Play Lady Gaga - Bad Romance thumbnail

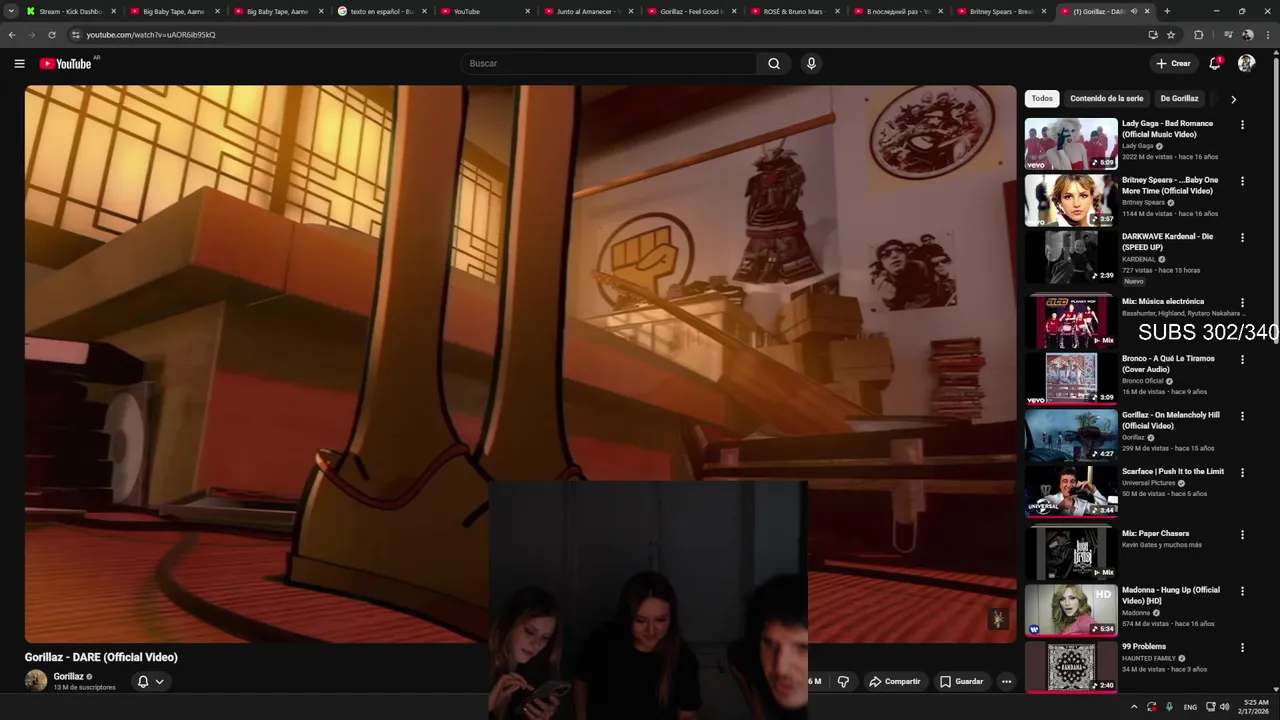1071,144
